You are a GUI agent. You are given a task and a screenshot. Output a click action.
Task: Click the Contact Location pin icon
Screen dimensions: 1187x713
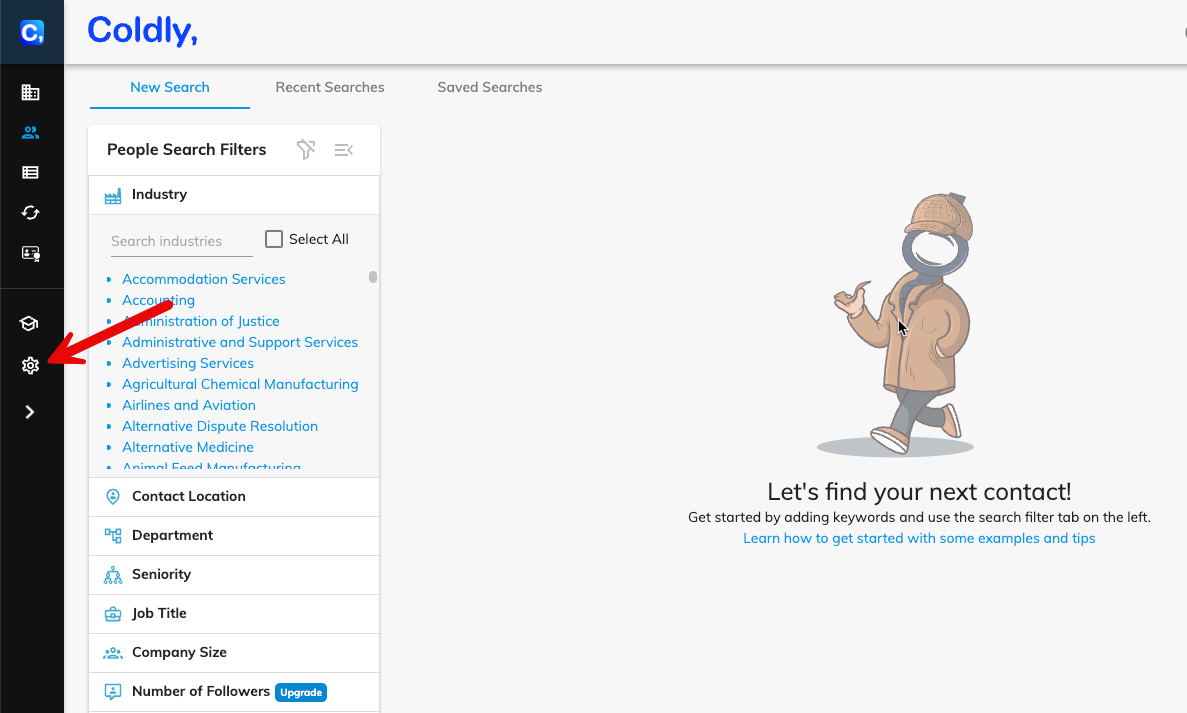point(113,497)
